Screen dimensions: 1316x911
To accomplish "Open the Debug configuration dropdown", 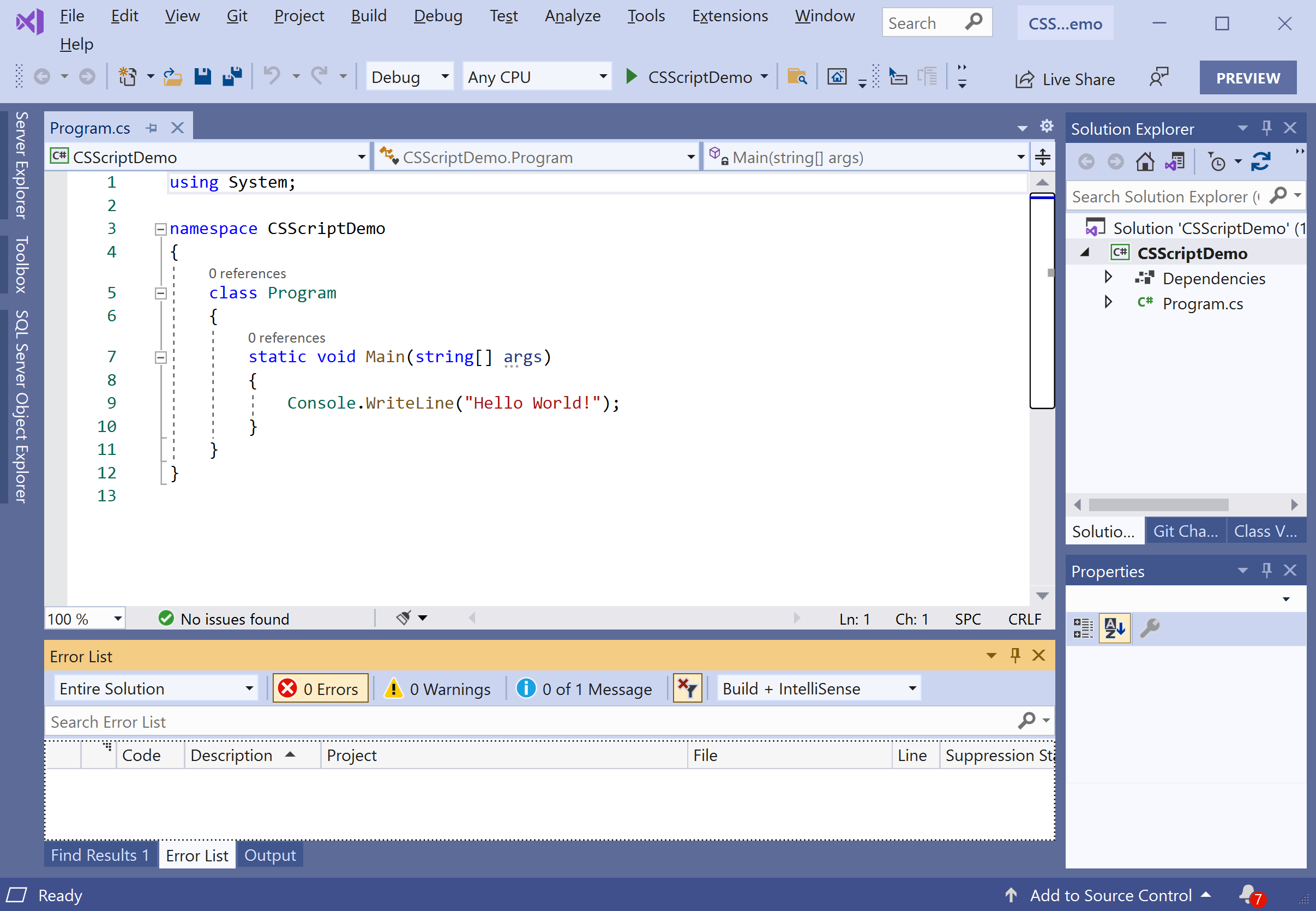I will click(x=409, y=76).
